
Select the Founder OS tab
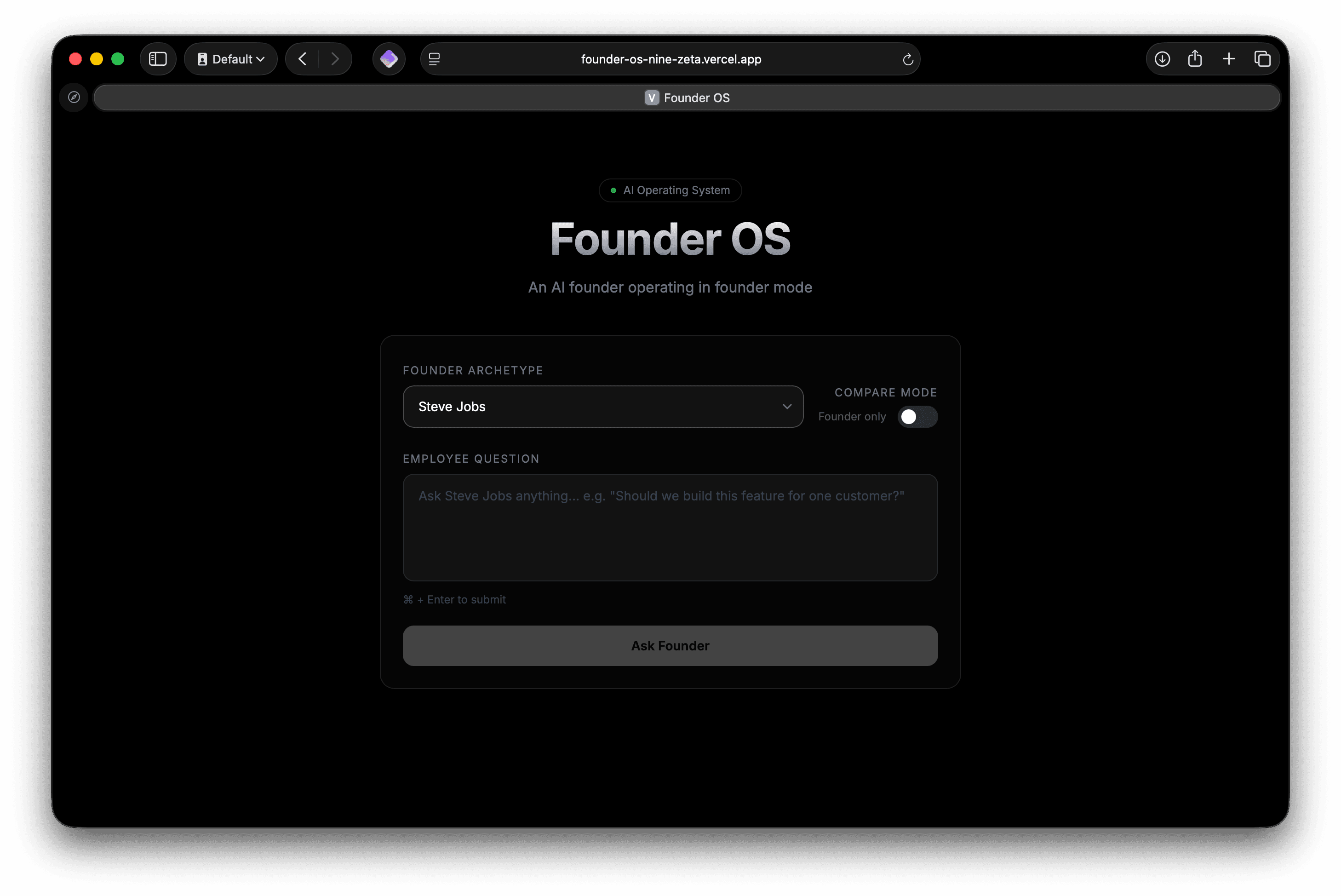click(x=686, y=98)
